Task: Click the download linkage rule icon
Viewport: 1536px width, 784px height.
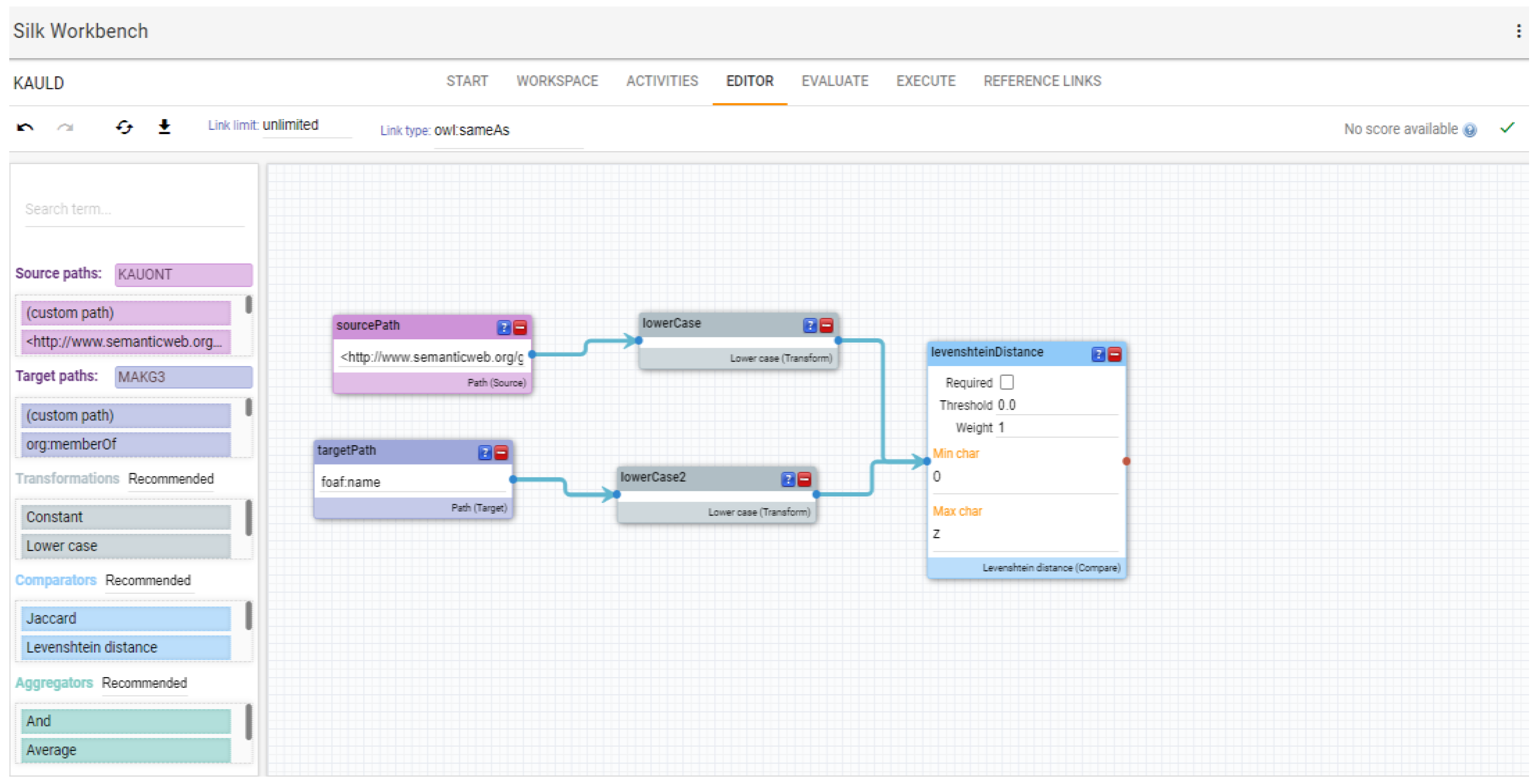Action: (164, 127)
